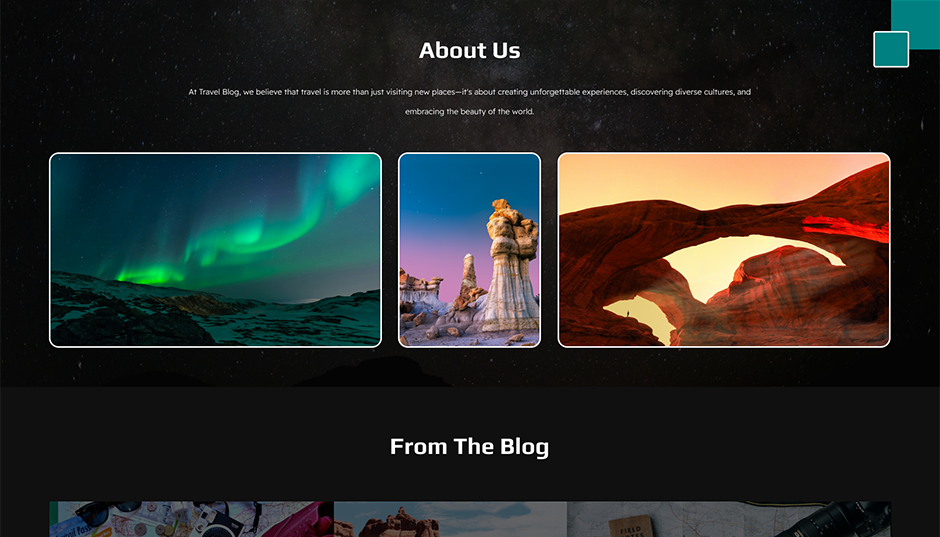Open blog post with Field Notes notebook
This screenshot has width=940, height=537.
tap(729, 519)
